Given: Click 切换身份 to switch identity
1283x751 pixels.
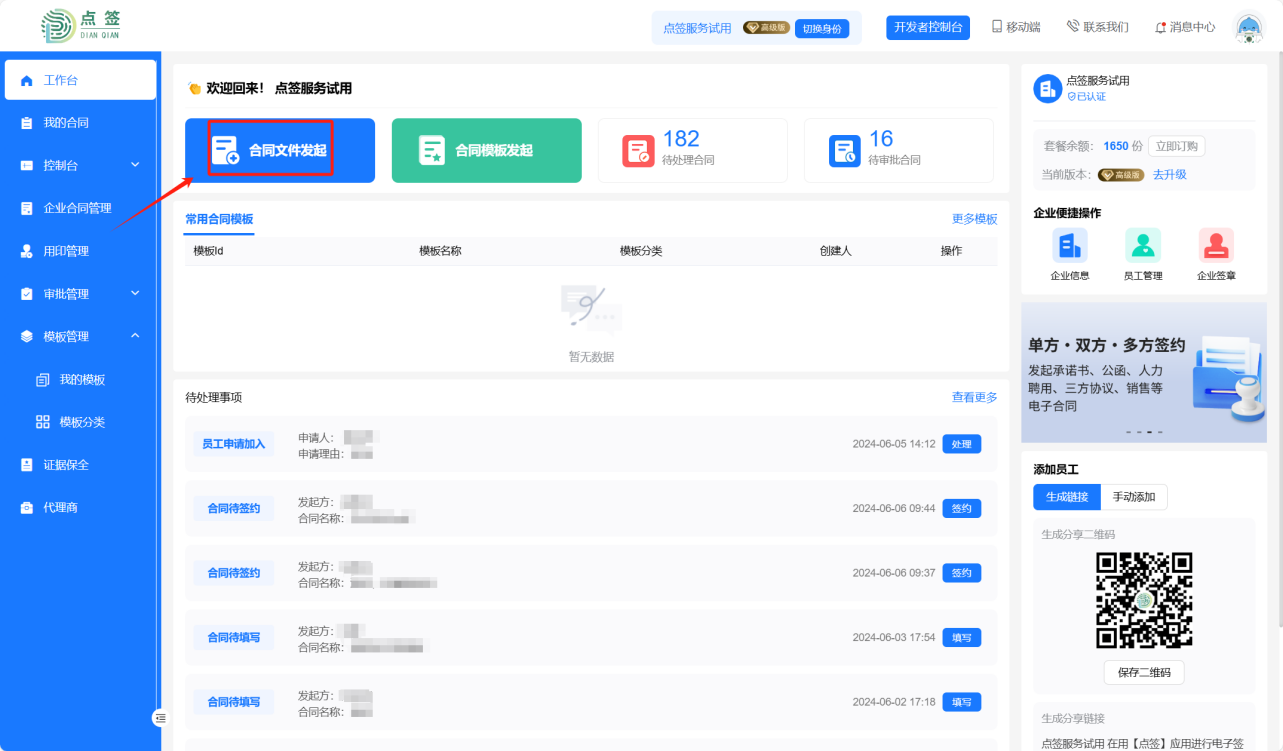Looking at the screenshot, I should coord(822,28).
